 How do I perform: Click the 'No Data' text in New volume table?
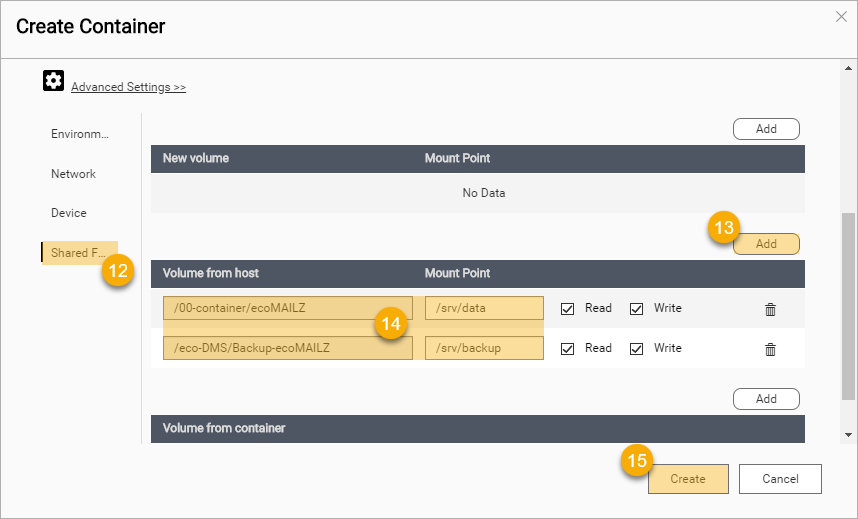(484, 193)
